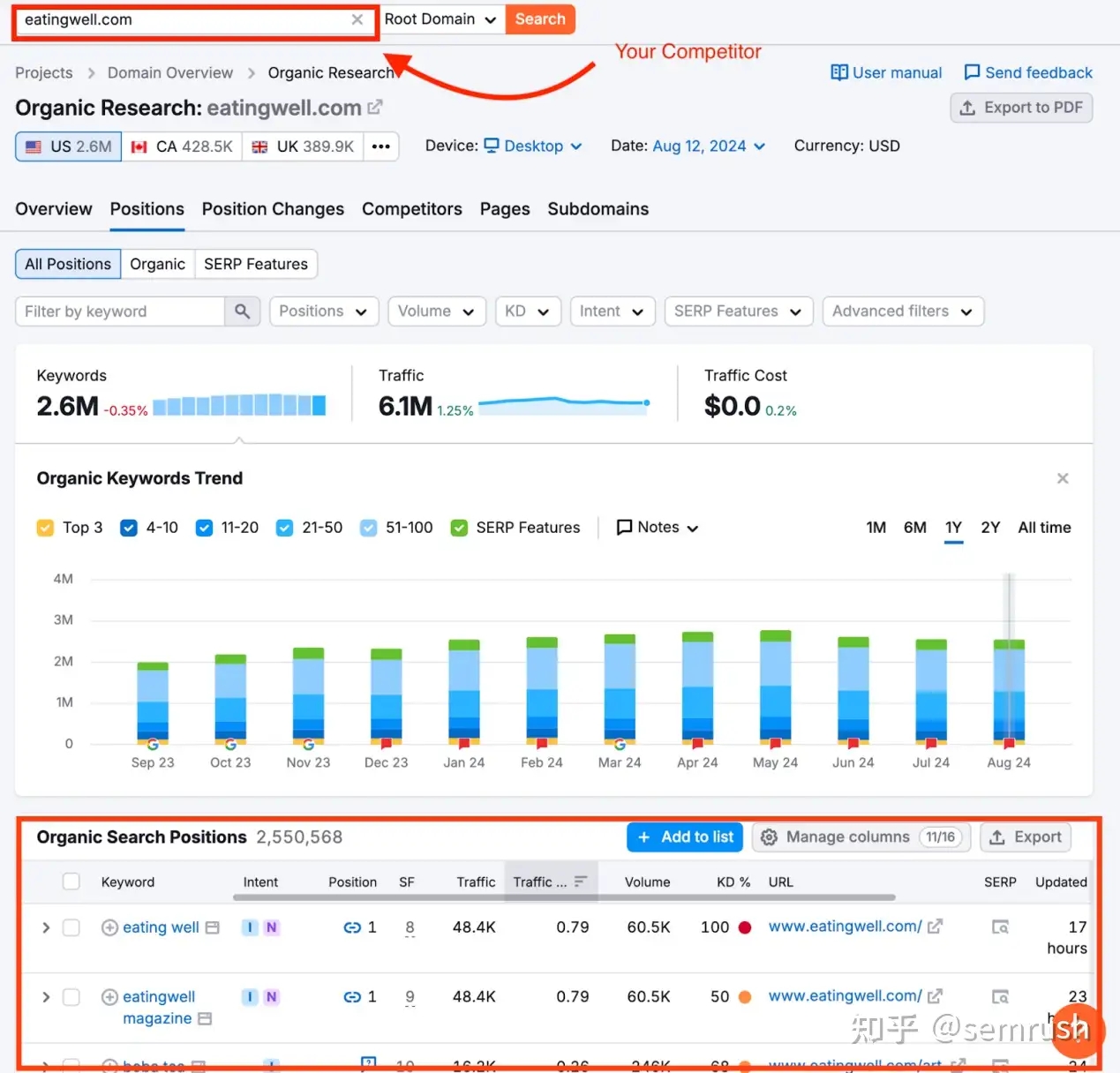Click the Google update marker under Sep 23
The image size is (1120, 1073).
coord(153,744)
